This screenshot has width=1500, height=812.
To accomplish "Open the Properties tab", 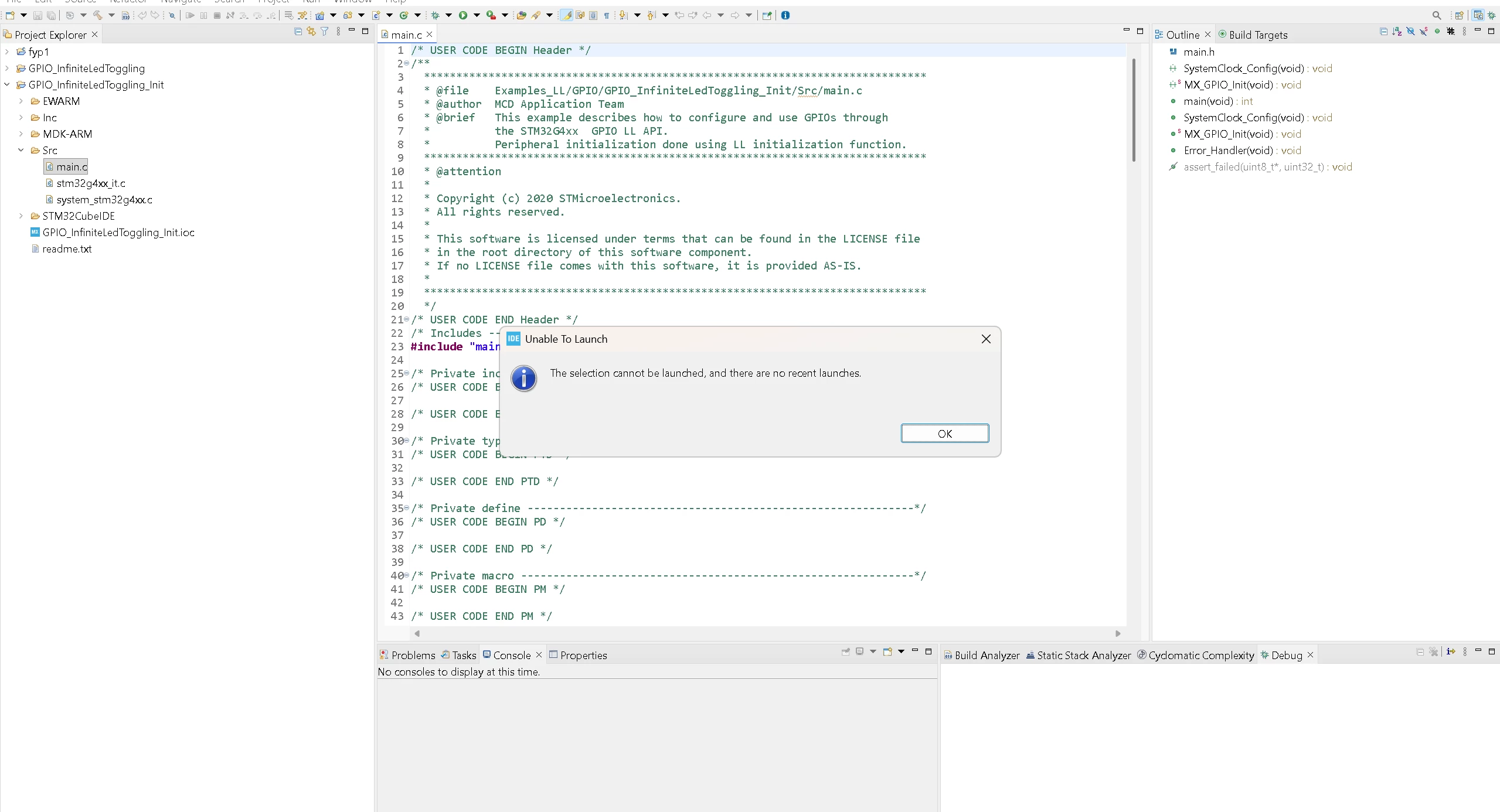I will point(578,655).
